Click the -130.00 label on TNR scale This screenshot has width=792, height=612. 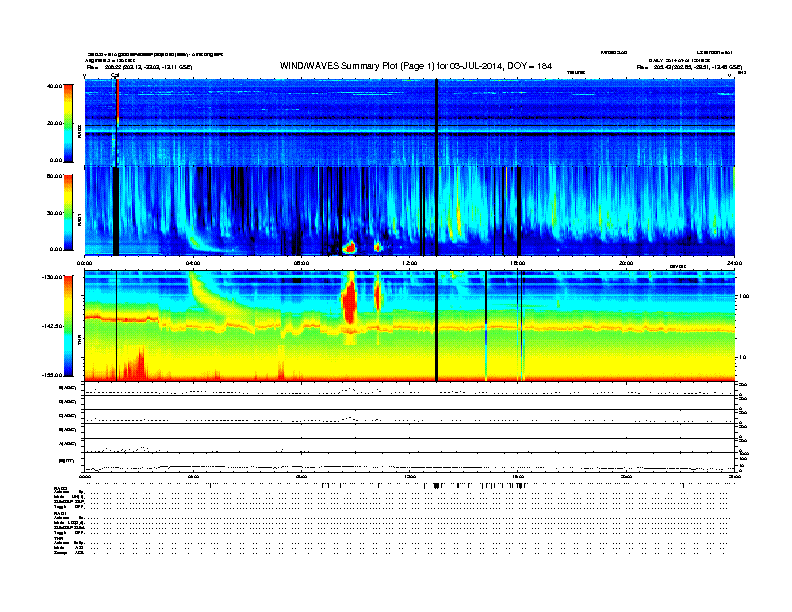pyautogui.click(x=53, y=277)
